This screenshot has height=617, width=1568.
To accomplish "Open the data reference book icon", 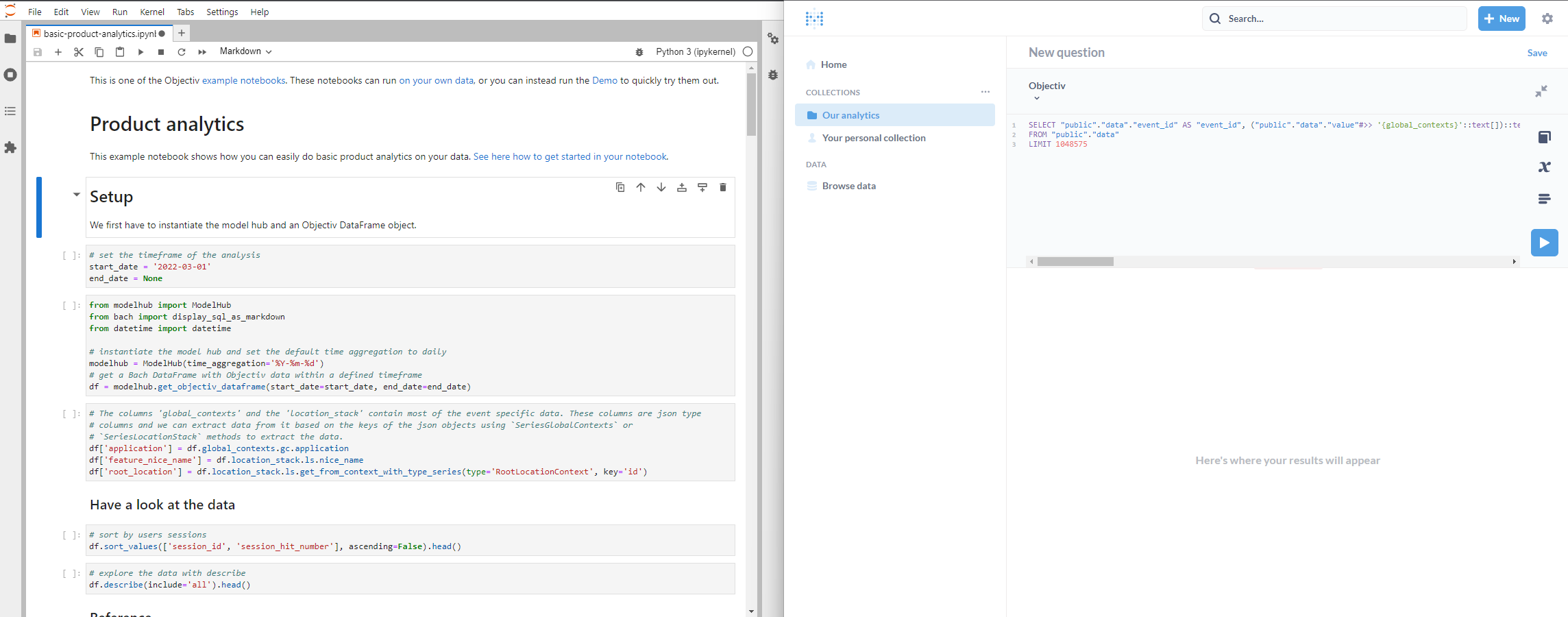I will point(1545,137).
